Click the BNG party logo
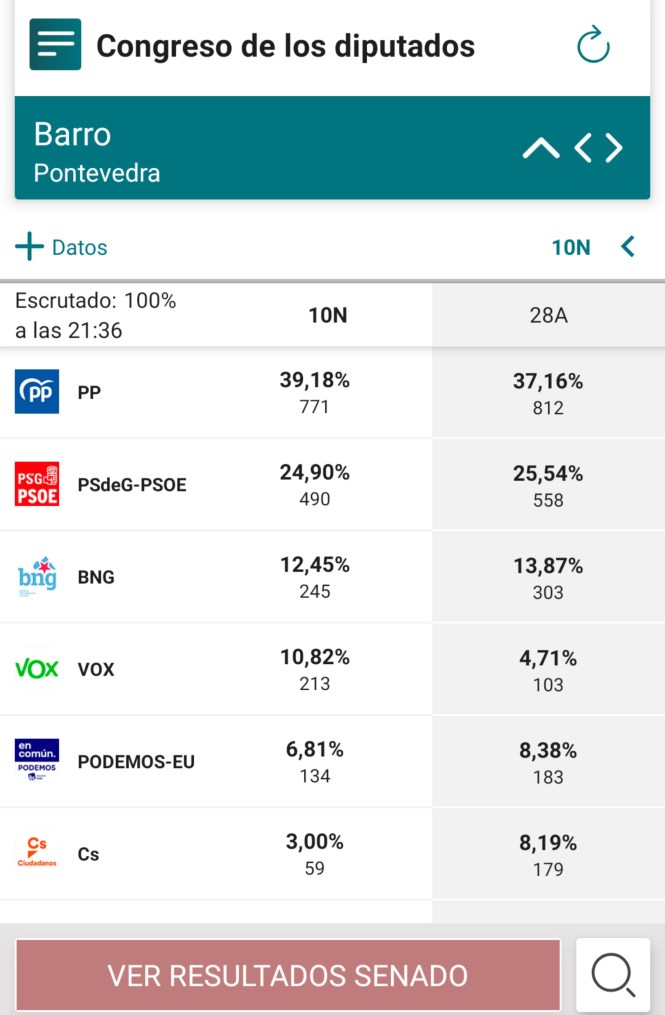 point(37,577)
